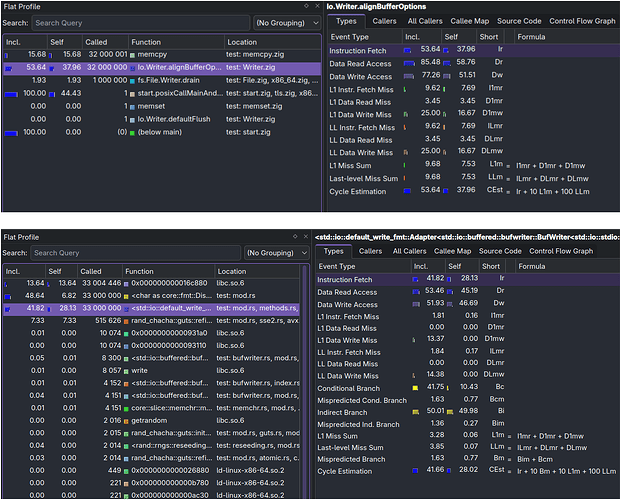Select All Callers tab in the BufWriter panel

pyautogui.click(x=410, y=251)
